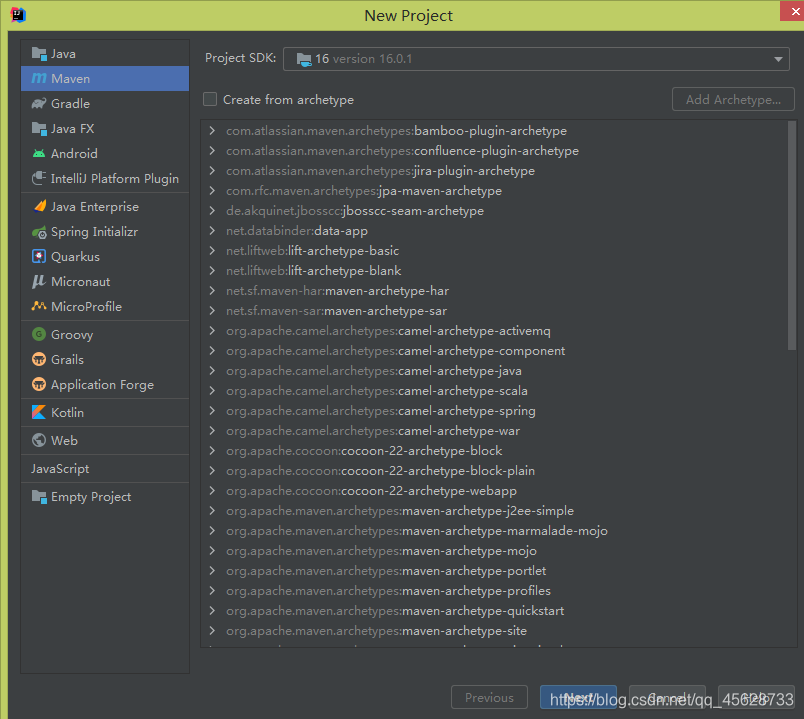Select maven-archetype-j2ee-simple row
Image resolution: width=804 pixels, height=719 pixels.
point(495,511)
